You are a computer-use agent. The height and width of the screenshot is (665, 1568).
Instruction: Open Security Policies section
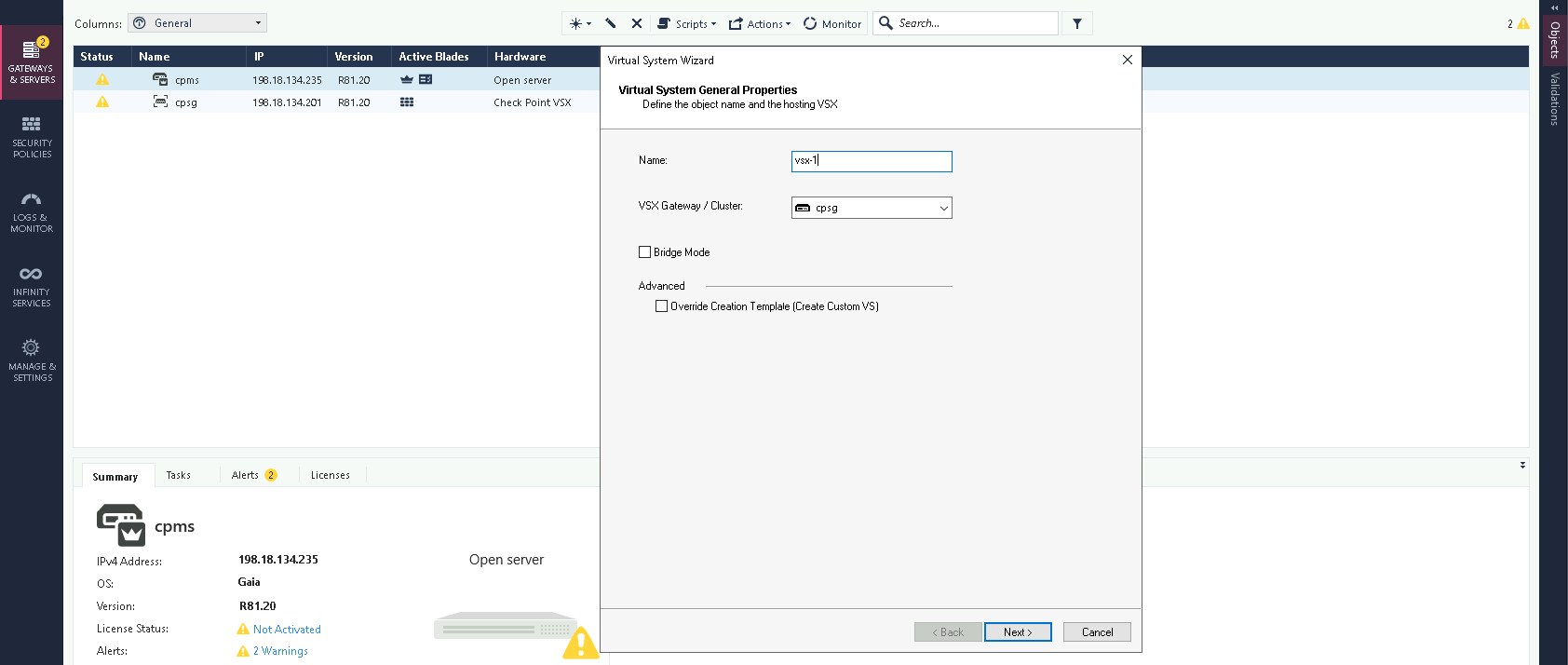click(32, 137)
